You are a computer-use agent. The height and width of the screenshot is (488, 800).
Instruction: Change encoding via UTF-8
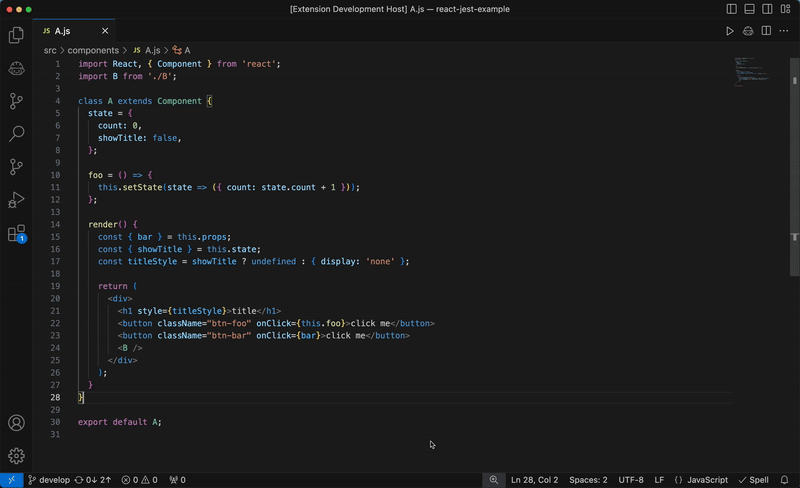tap(631, 480)
